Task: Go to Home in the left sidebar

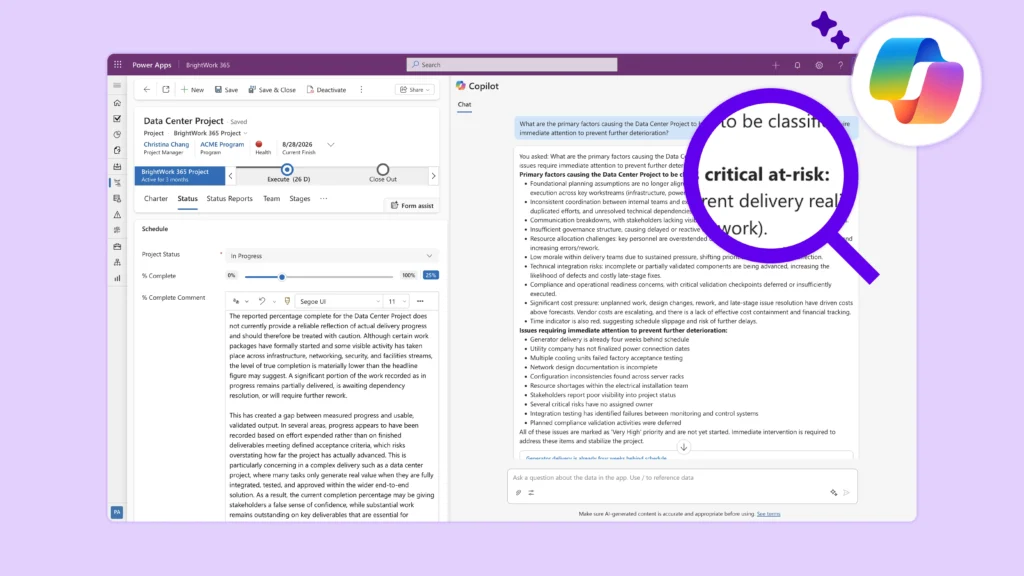Action: [118, 103]
